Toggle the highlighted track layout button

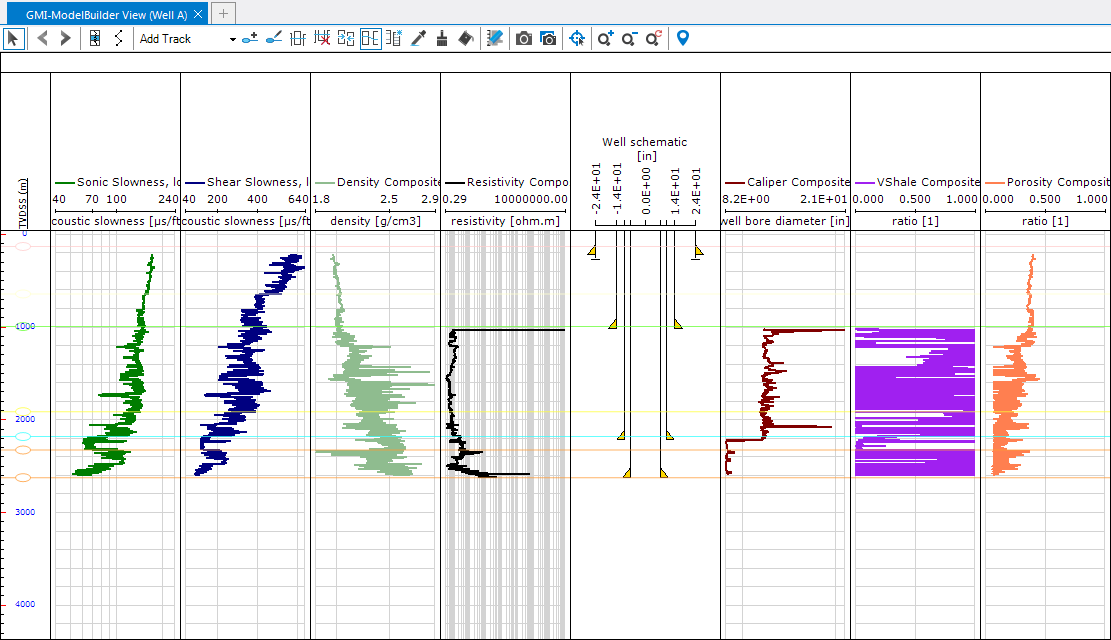tap(370, 39)
